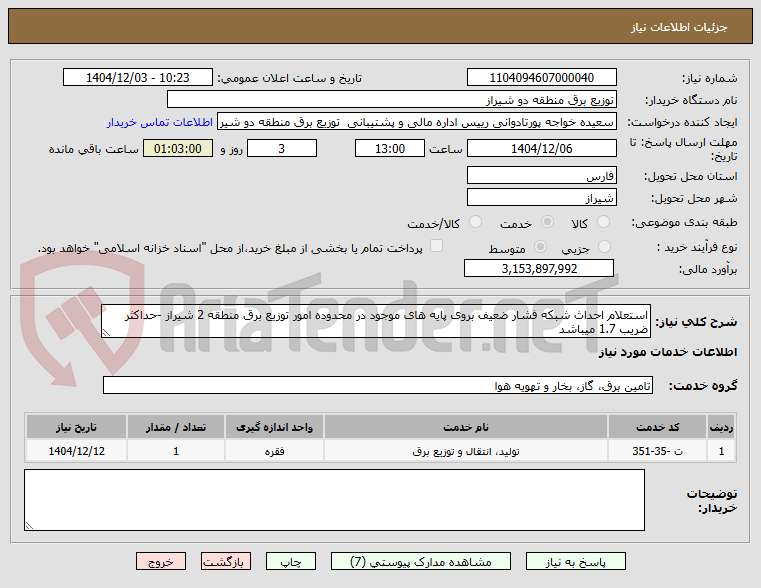Click the نام خدمت column header
The width and height of the screenshot is (761, 588).
(x=466, y=427)
